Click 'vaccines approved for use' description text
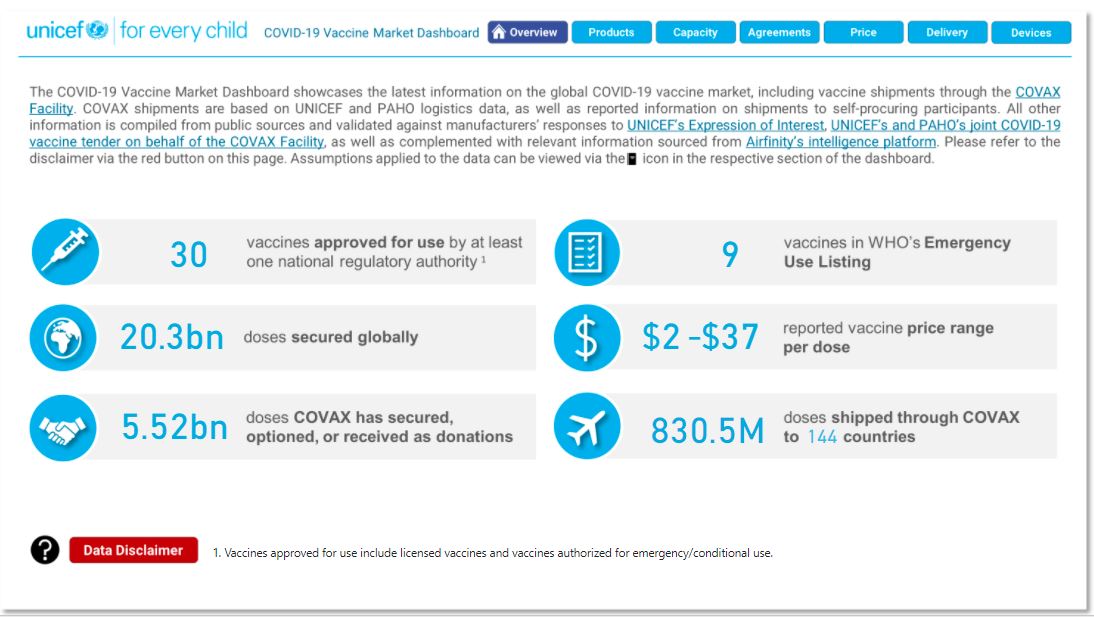This screenshot has width=1094, height=617. point(384,252)
